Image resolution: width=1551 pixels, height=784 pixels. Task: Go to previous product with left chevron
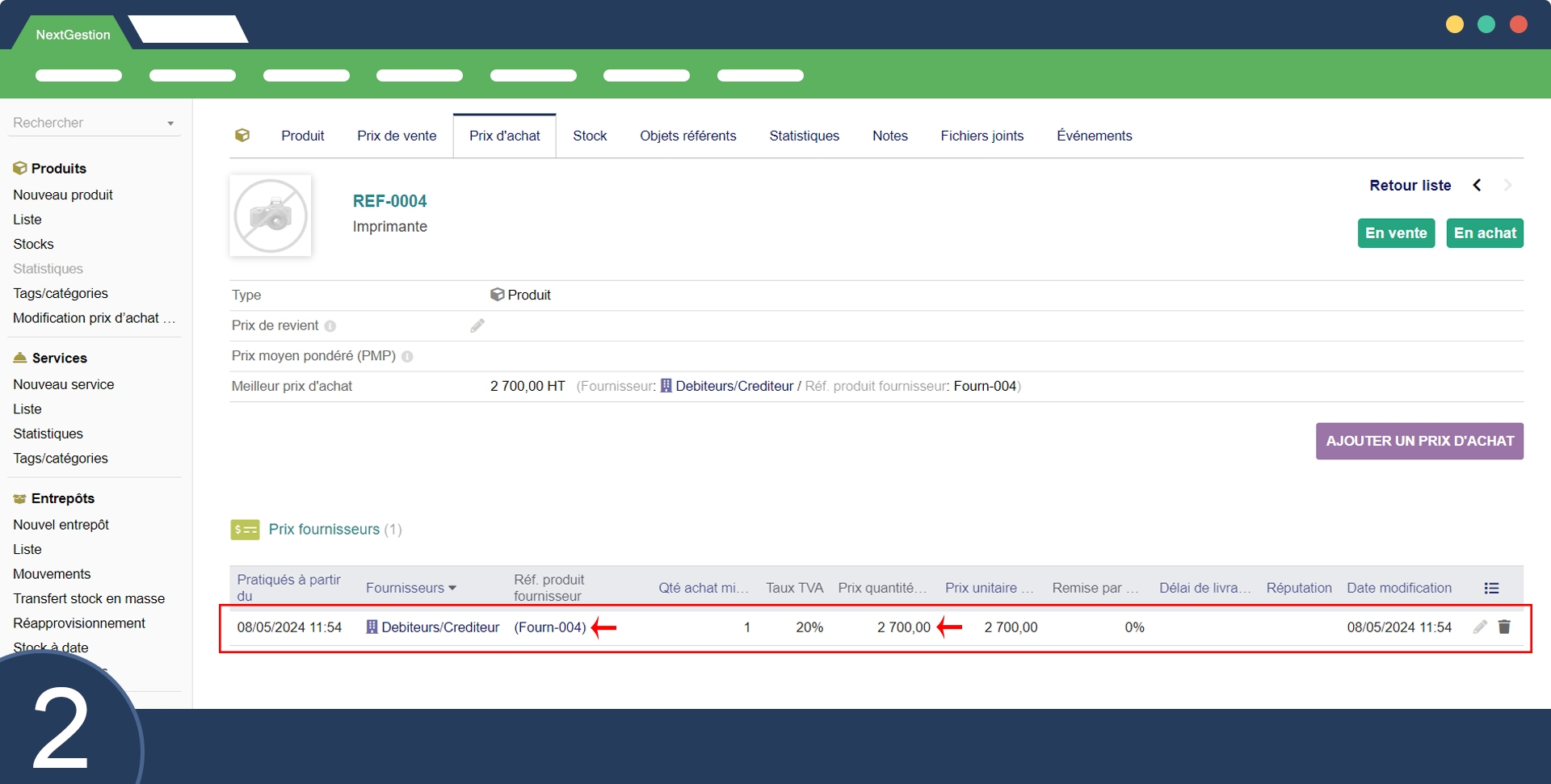click(x=1477, y=185)
